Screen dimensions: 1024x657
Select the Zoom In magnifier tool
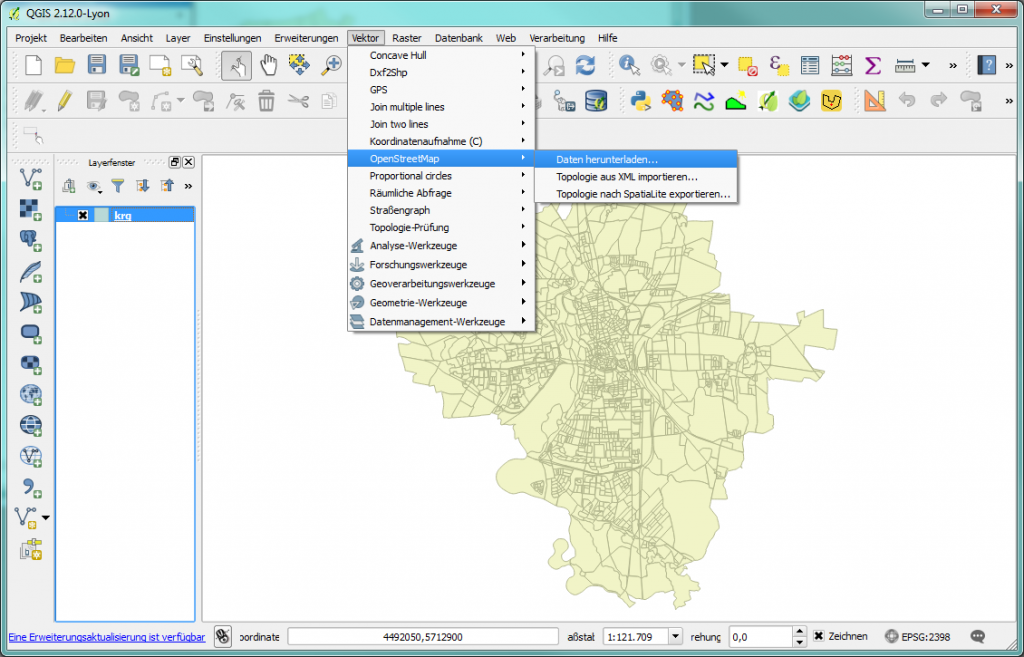[331, 63]
